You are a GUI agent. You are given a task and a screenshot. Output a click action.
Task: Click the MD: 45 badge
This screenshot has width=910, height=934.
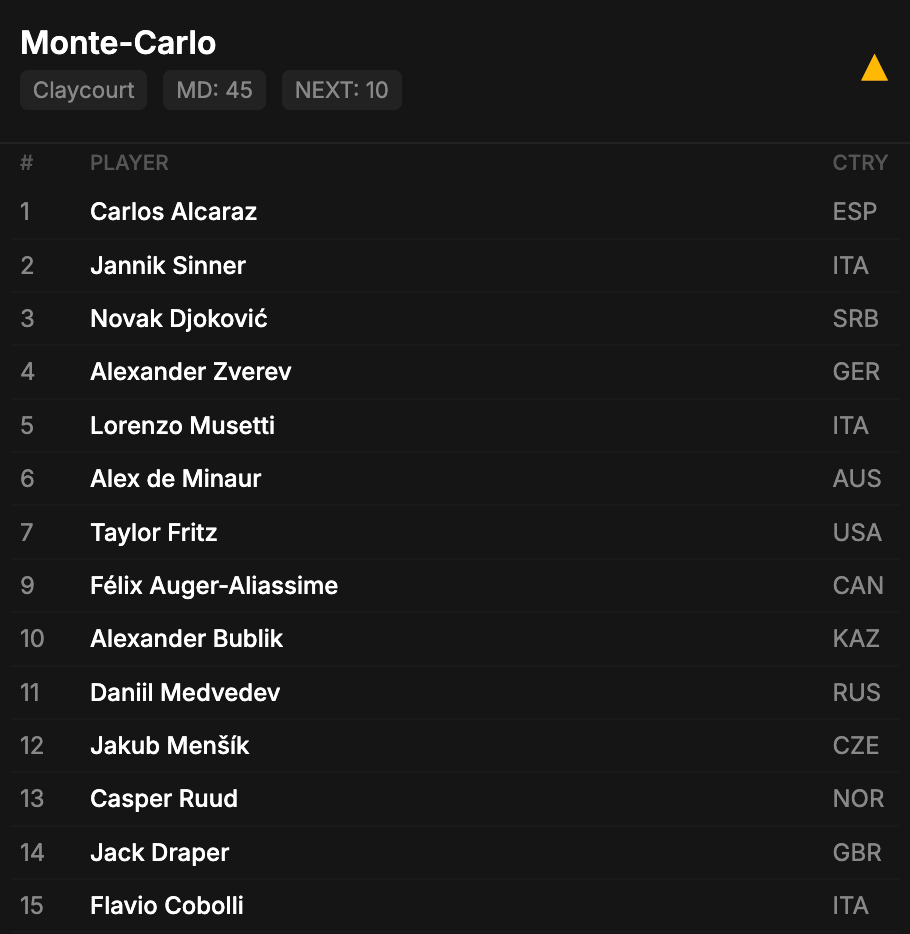tap(214, 90)
